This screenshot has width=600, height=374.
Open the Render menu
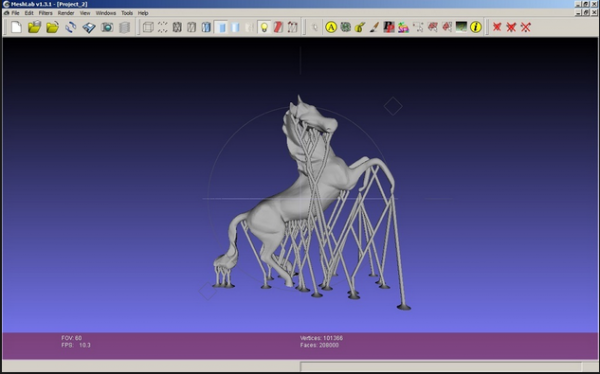66,13
